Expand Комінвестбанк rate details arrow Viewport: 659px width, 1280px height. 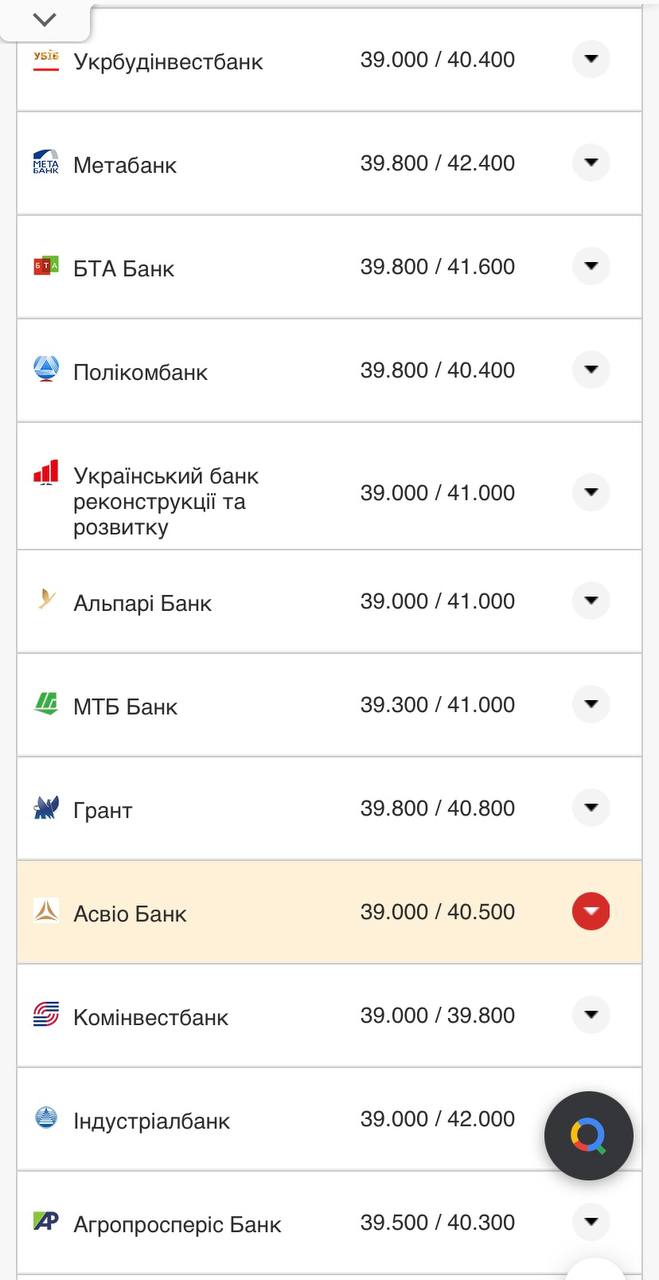[x=591, y=1015]
